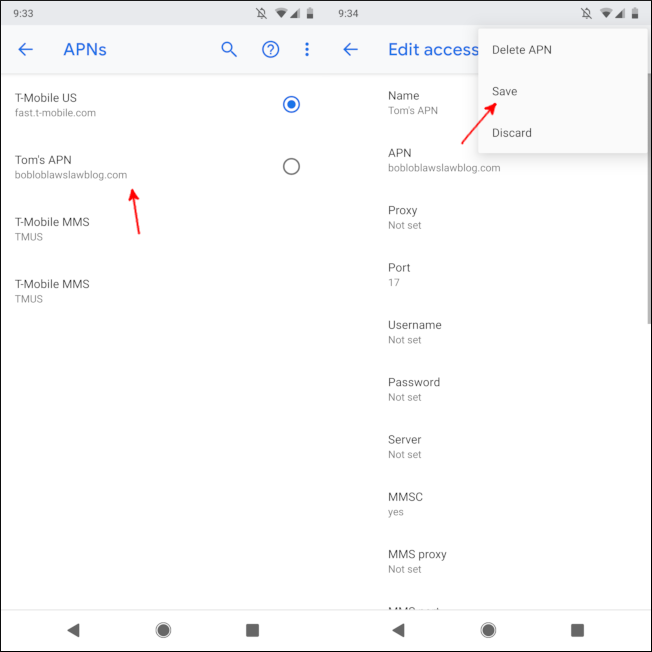Open help on the APNs screen
The image size is (652, 652).
[270, 49]
